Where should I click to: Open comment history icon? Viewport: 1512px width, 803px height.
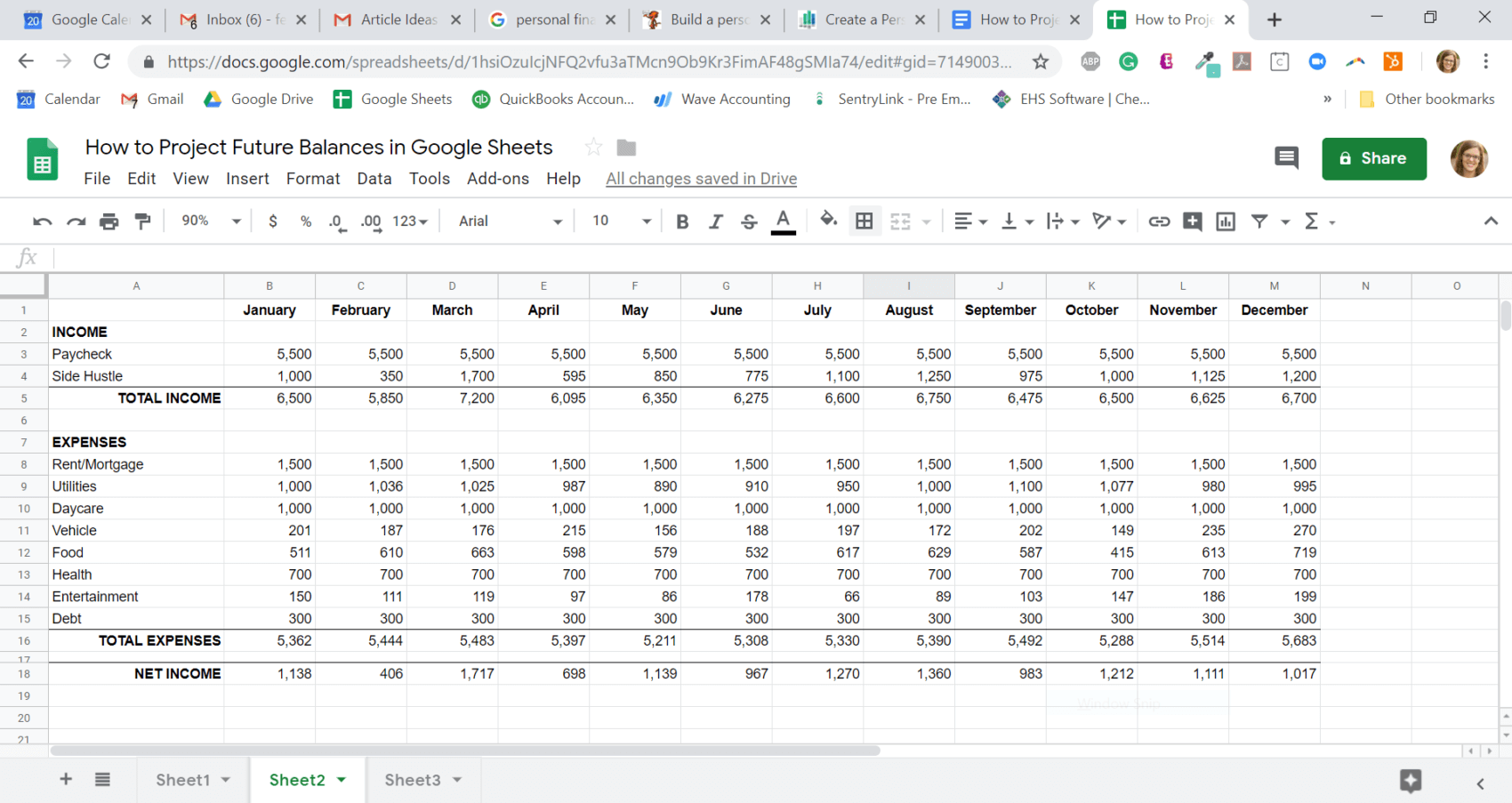1286,158
